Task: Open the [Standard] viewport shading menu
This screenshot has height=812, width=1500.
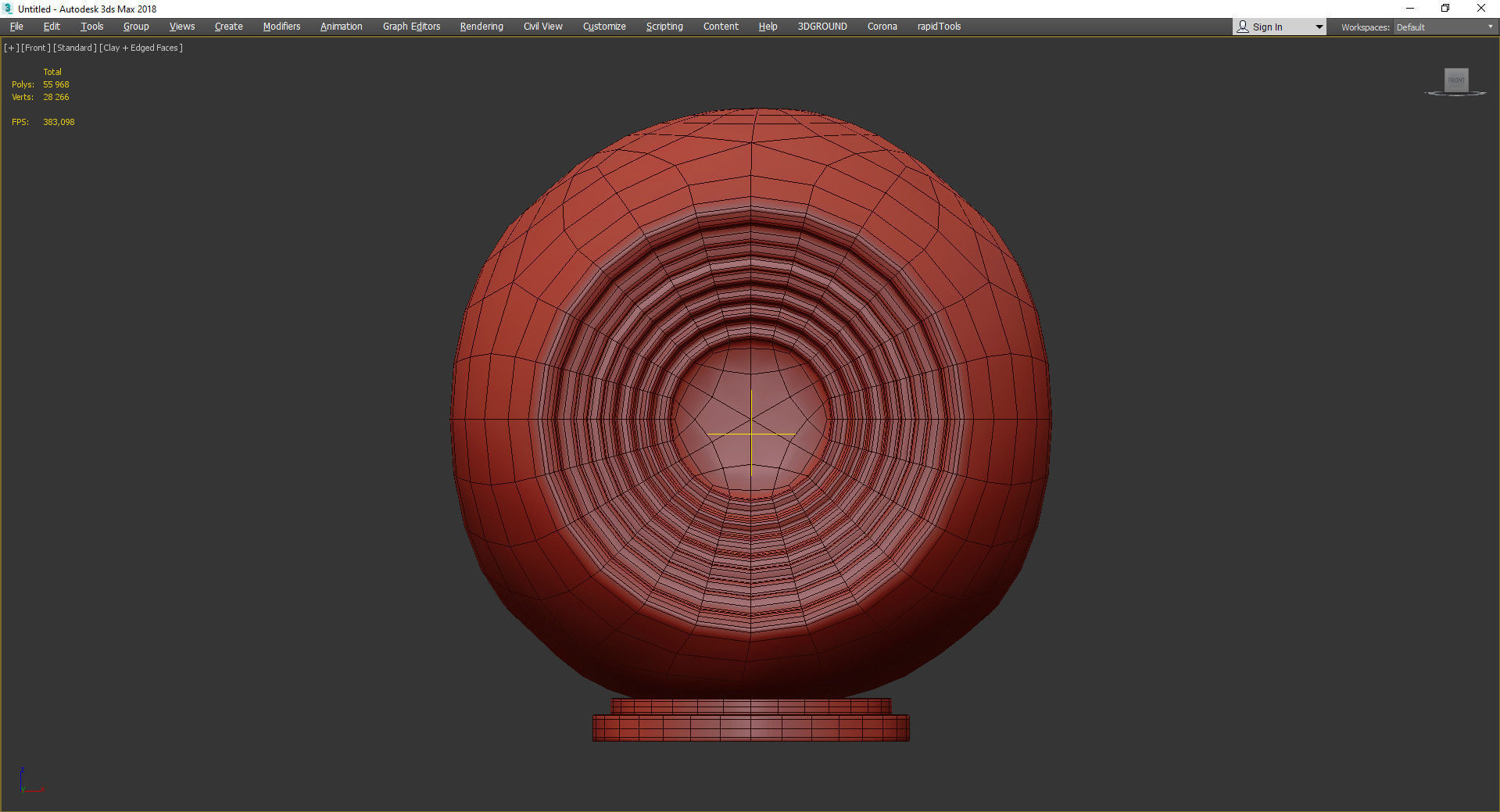Action: pos(75,48)
